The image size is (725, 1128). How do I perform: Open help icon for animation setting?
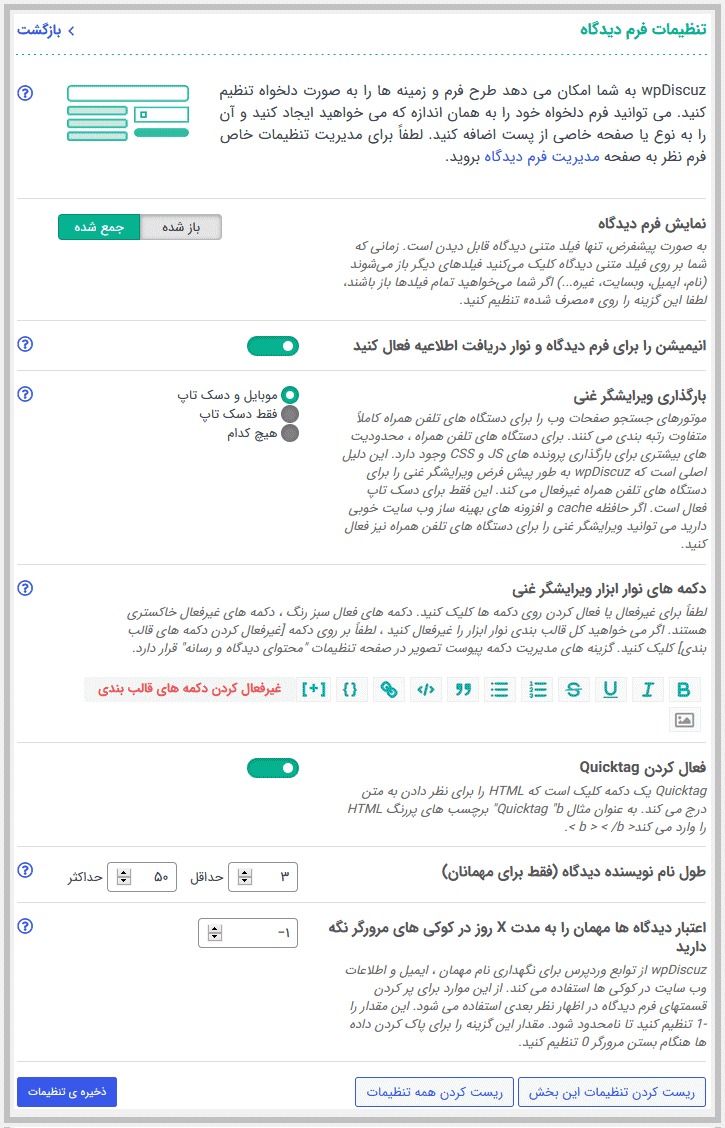(25, 344)
